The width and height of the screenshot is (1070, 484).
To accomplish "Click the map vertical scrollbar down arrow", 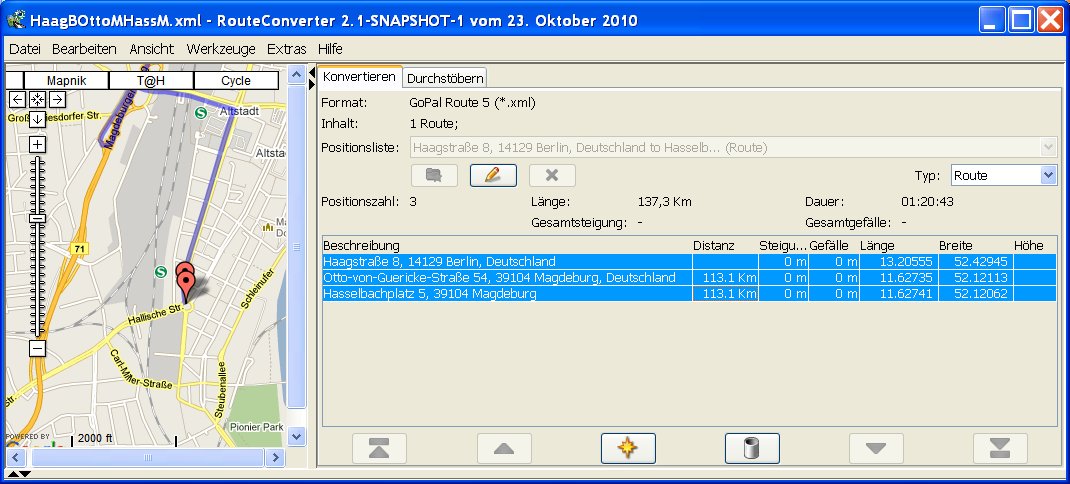I will click(296, 436).
